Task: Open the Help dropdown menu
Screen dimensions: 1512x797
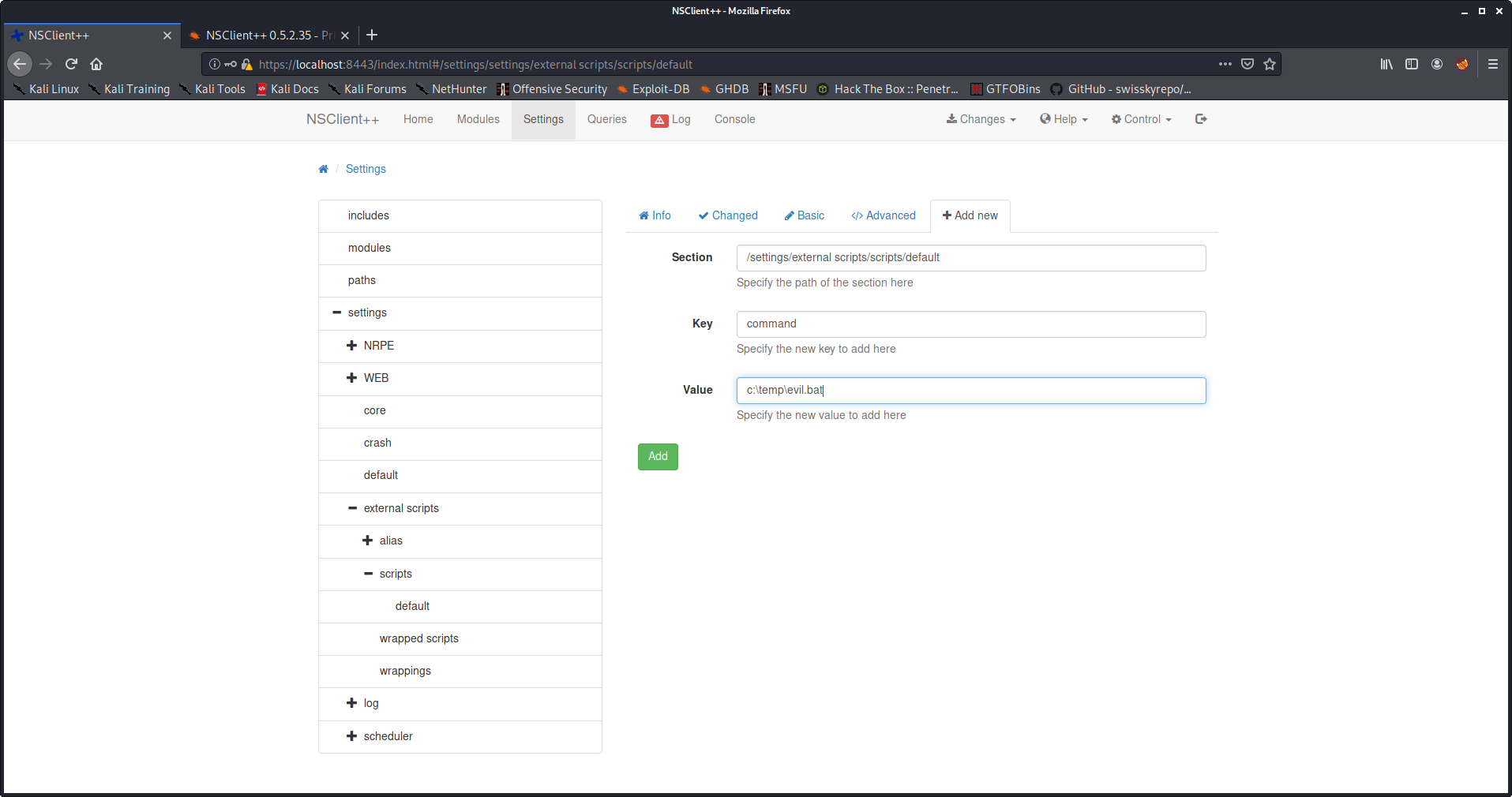Action: [x=1064, y=119]
